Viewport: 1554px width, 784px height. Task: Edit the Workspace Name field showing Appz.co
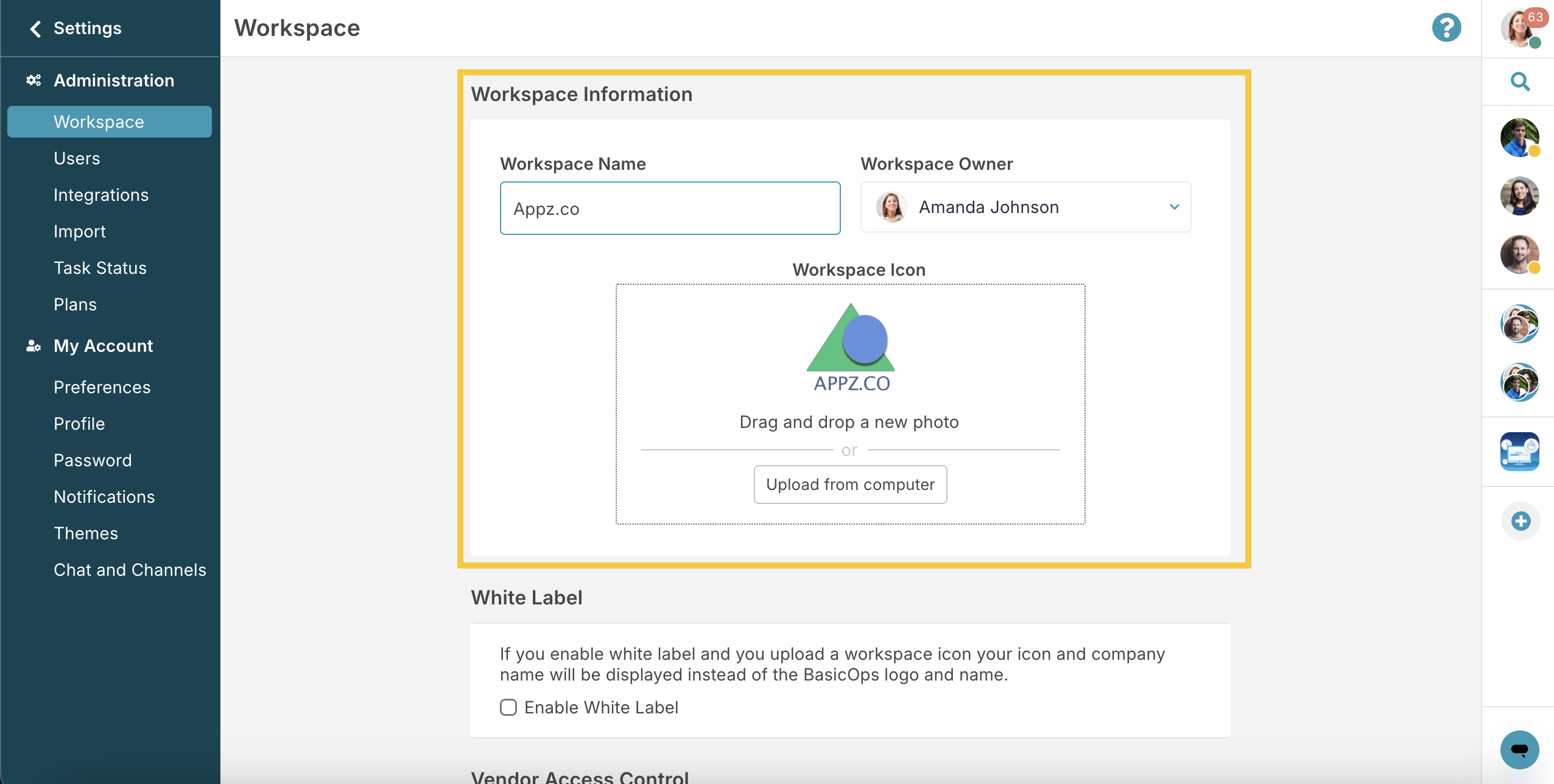point(669,208)
